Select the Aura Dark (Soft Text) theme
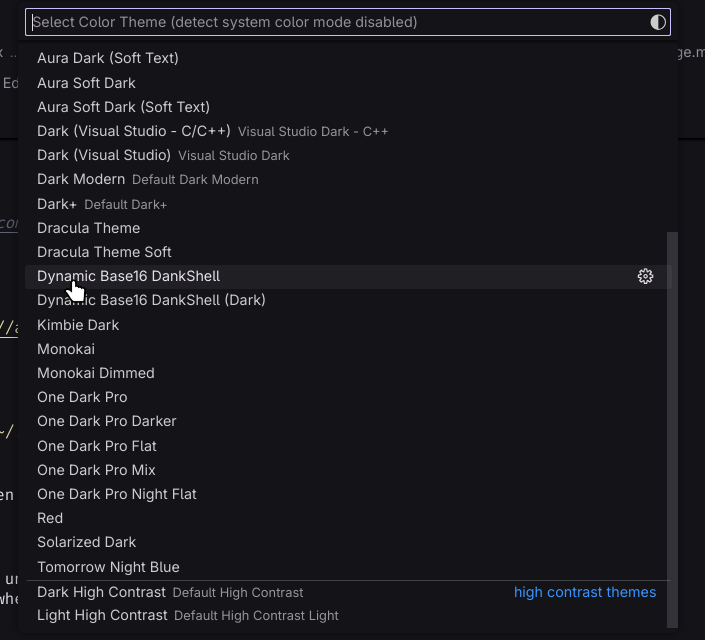705x640 pixels. pos(108,58)
